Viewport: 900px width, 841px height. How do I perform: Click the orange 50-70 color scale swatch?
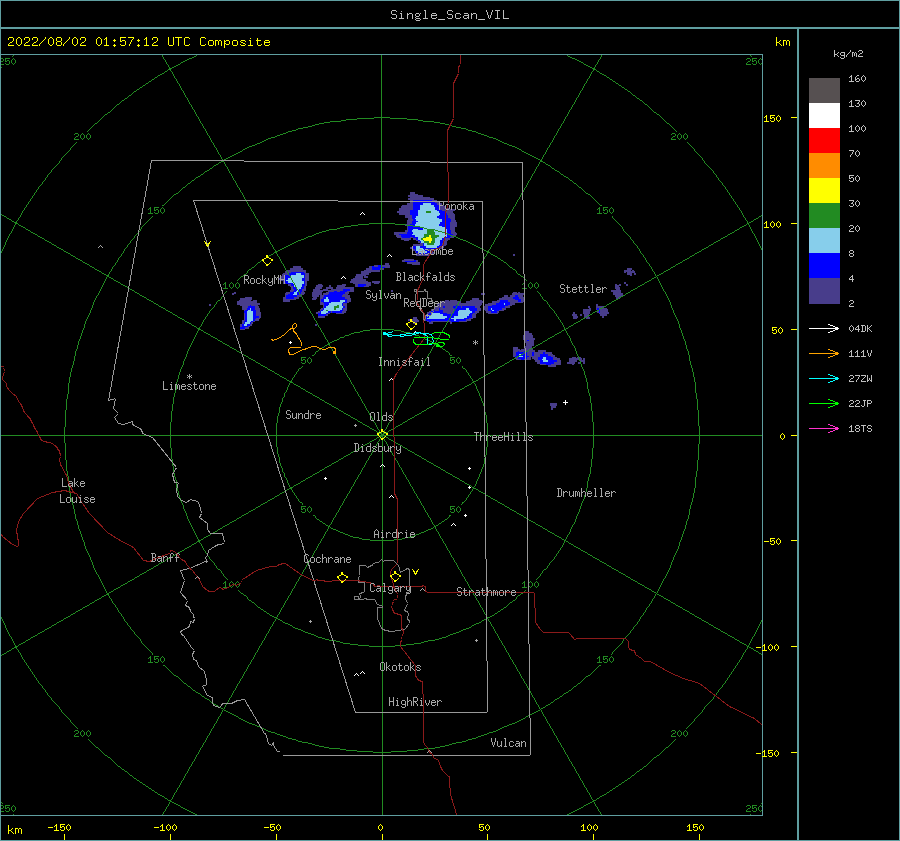pos(824,165)
